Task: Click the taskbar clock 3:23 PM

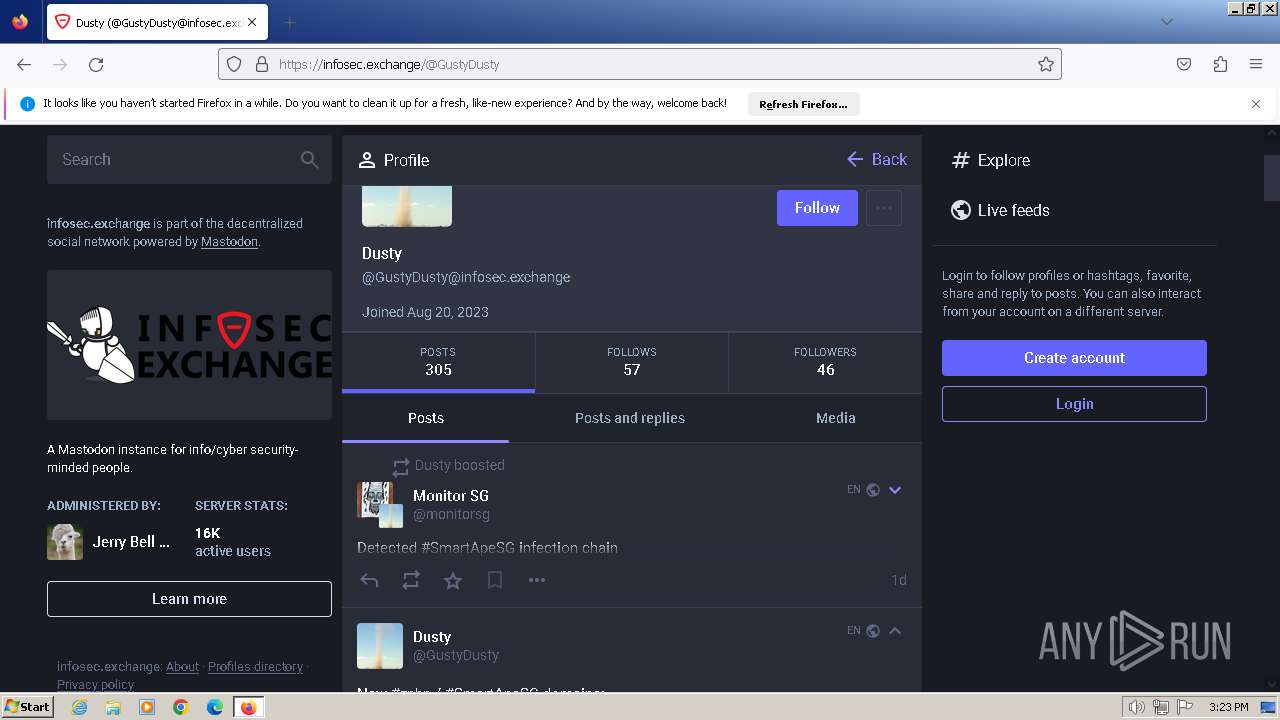Action: (x=1228, y=707)
